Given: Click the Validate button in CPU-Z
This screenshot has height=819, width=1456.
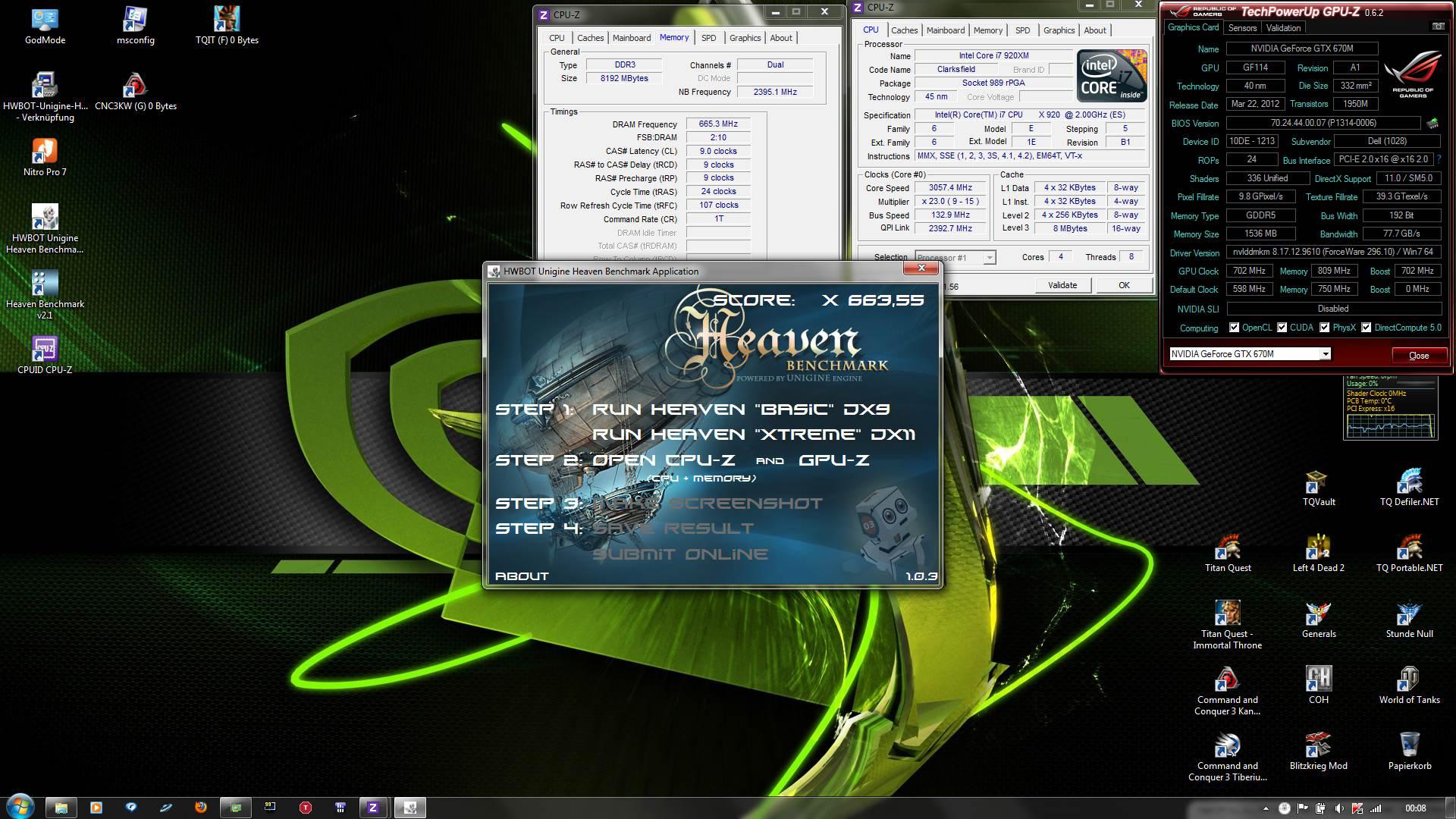Looking at the screenshot, I should point(1062,285).
